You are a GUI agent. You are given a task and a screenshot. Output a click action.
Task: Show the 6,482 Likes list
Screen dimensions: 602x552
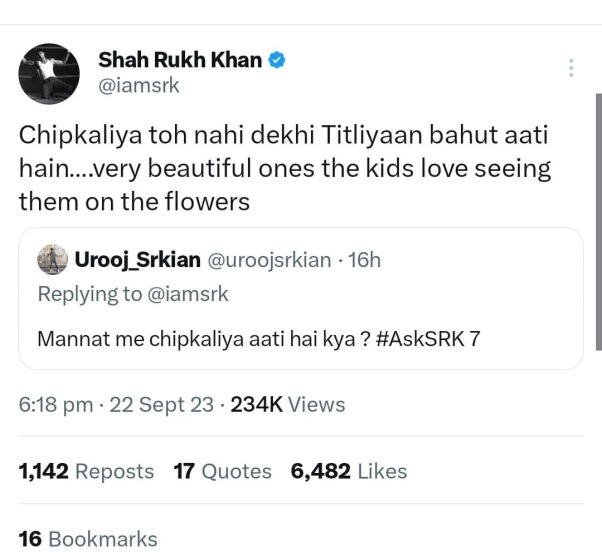click(x=349, y=471)
